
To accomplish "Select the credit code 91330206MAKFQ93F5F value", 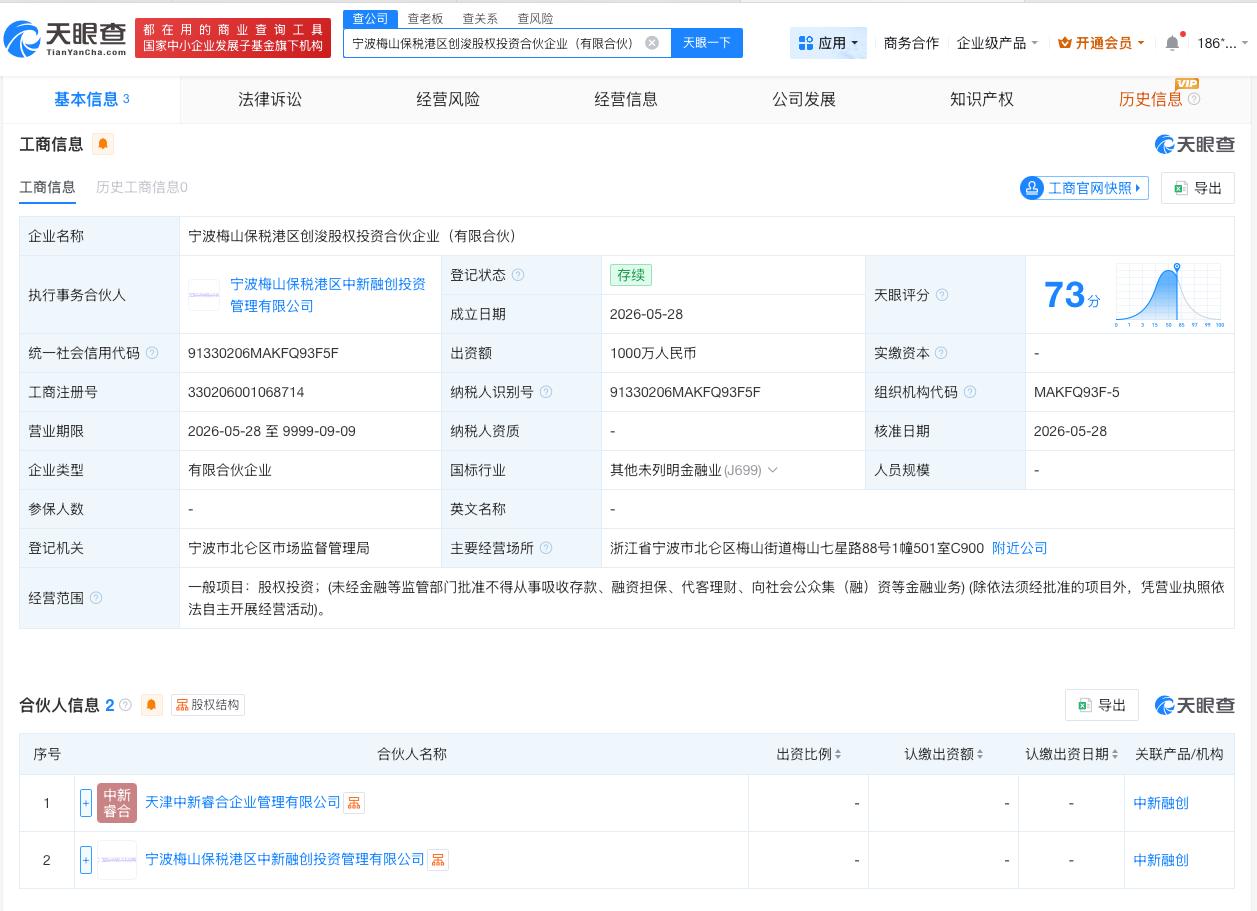I will coord(263,353).
